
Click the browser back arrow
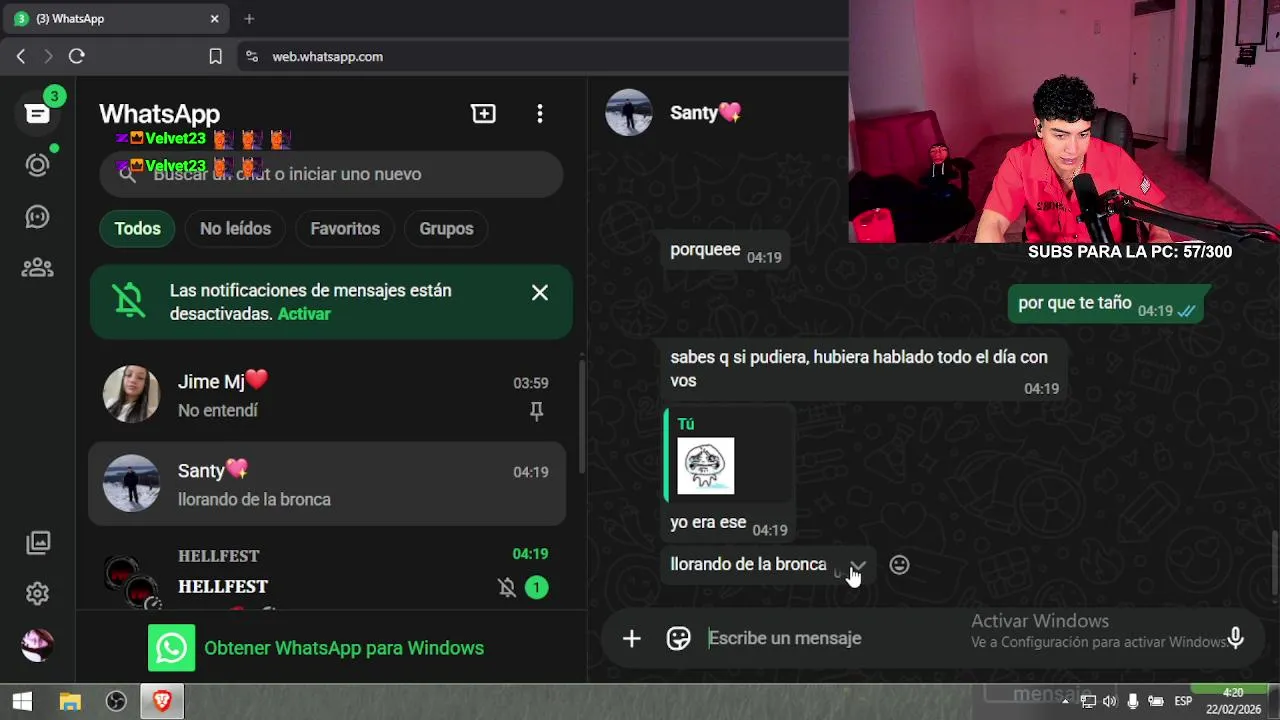tap(21, 57)
